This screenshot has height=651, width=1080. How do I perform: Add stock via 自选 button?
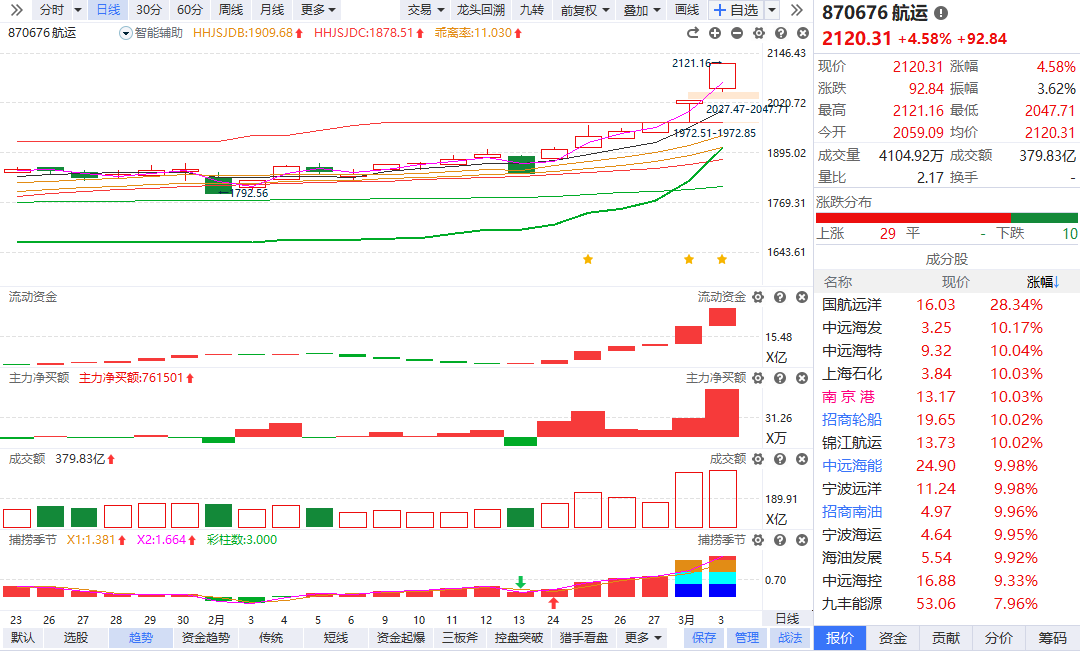click(x=736, y=10)
